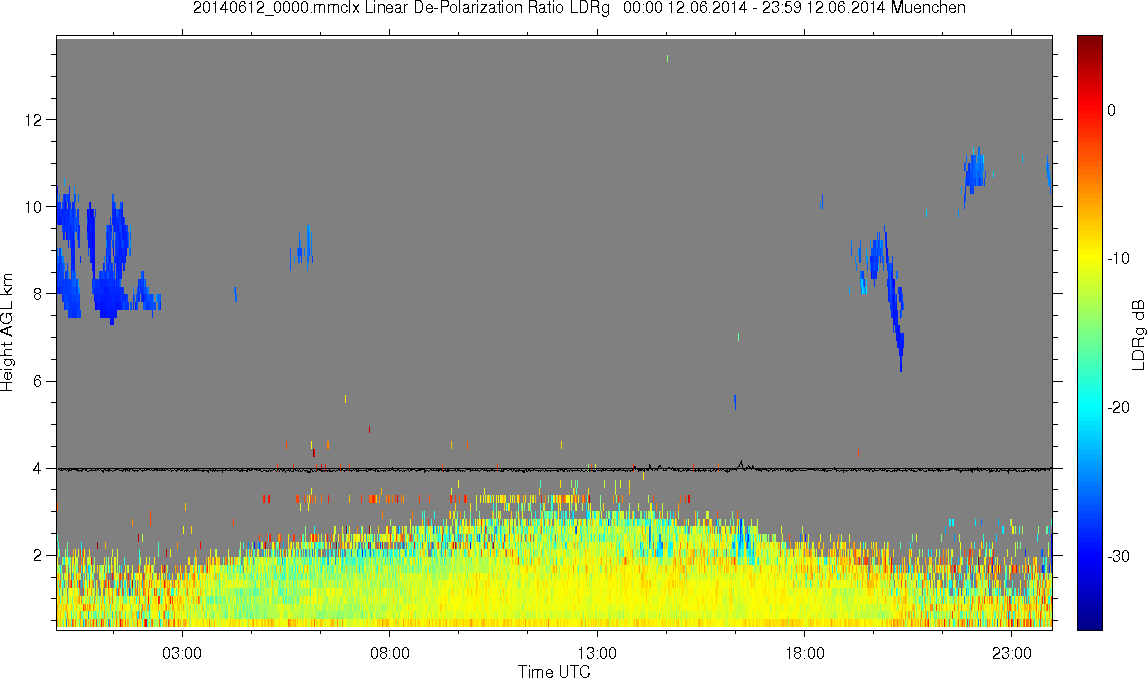1147x678 pixels.
Task: Click the '18:00' time axis label
Action: (x=805, y=653)
